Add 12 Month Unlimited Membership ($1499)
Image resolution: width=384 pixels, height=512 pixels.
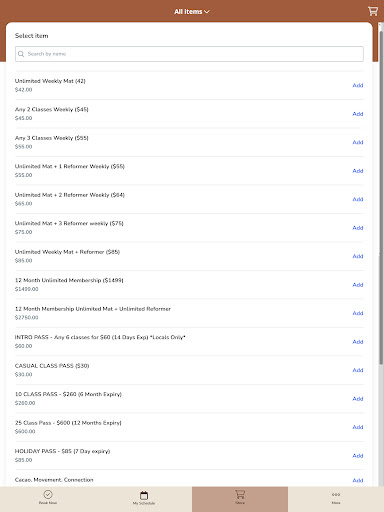point(358,285)
